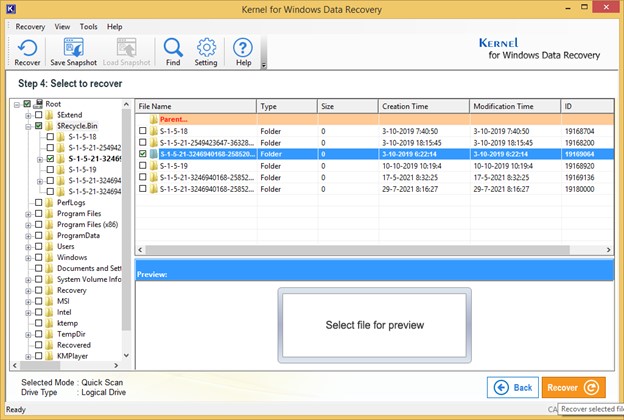624x420 pixels.
Task: Expand the $Extend tree node
Action: pyautogui.click(x=28, y=116)
